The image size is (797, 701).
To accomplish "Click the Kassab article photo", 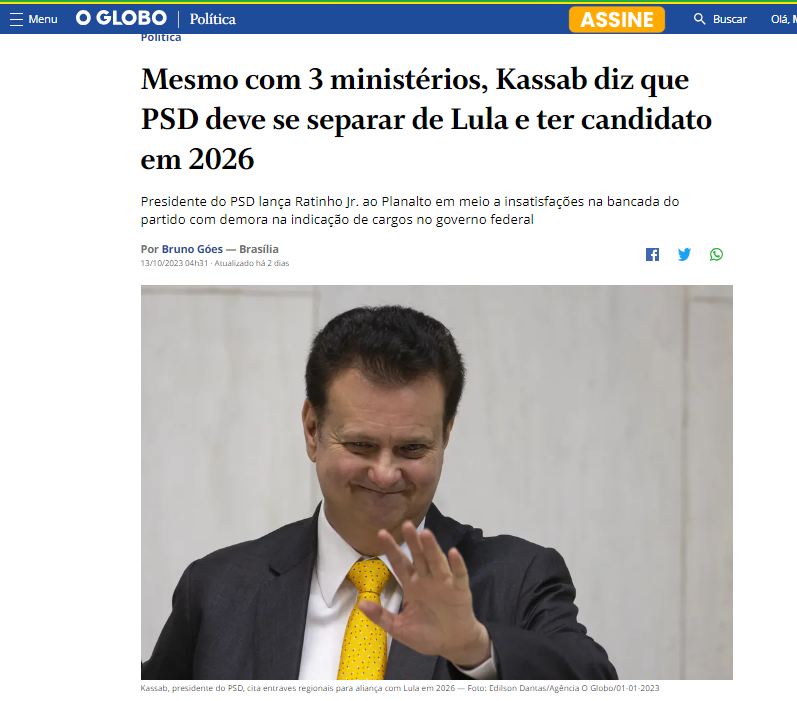I will click(x=437, y=482).
